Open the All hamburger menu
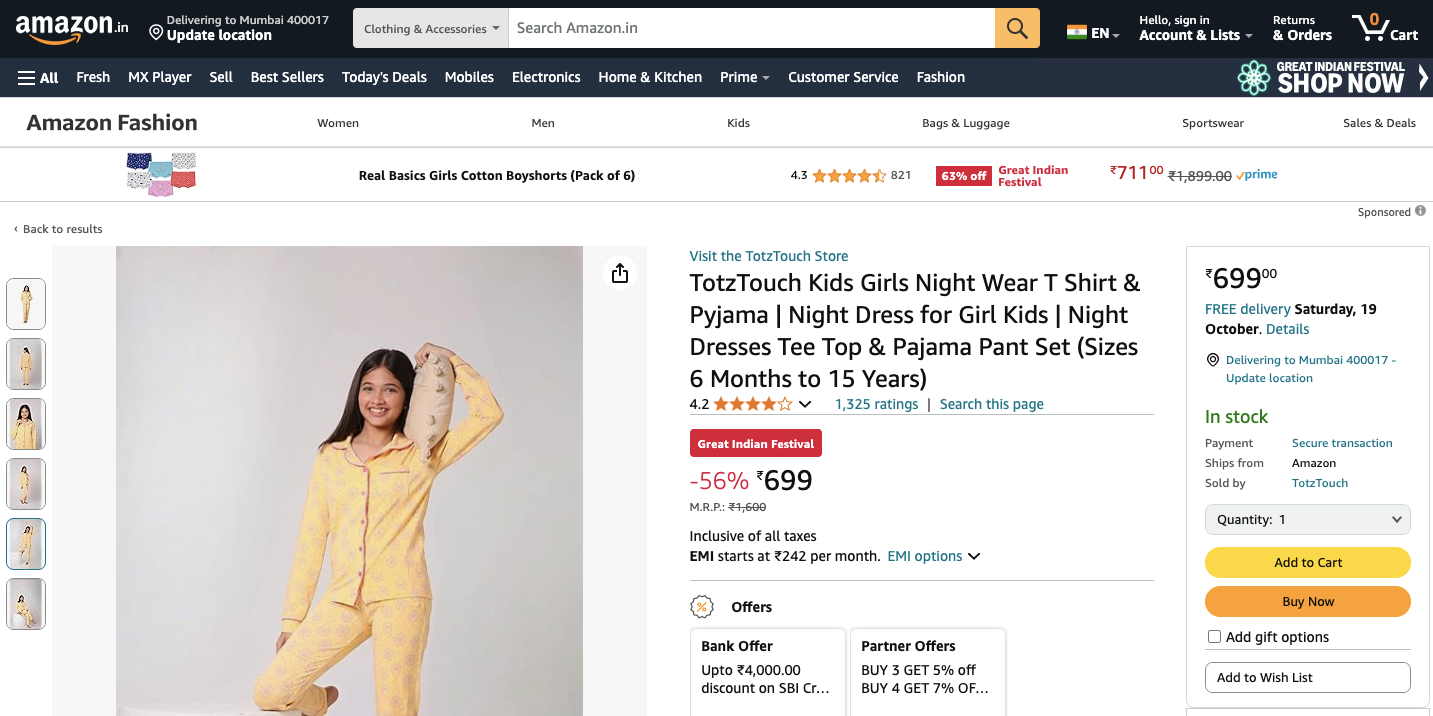The image size is (1433, 716). (x=38, y=77)
